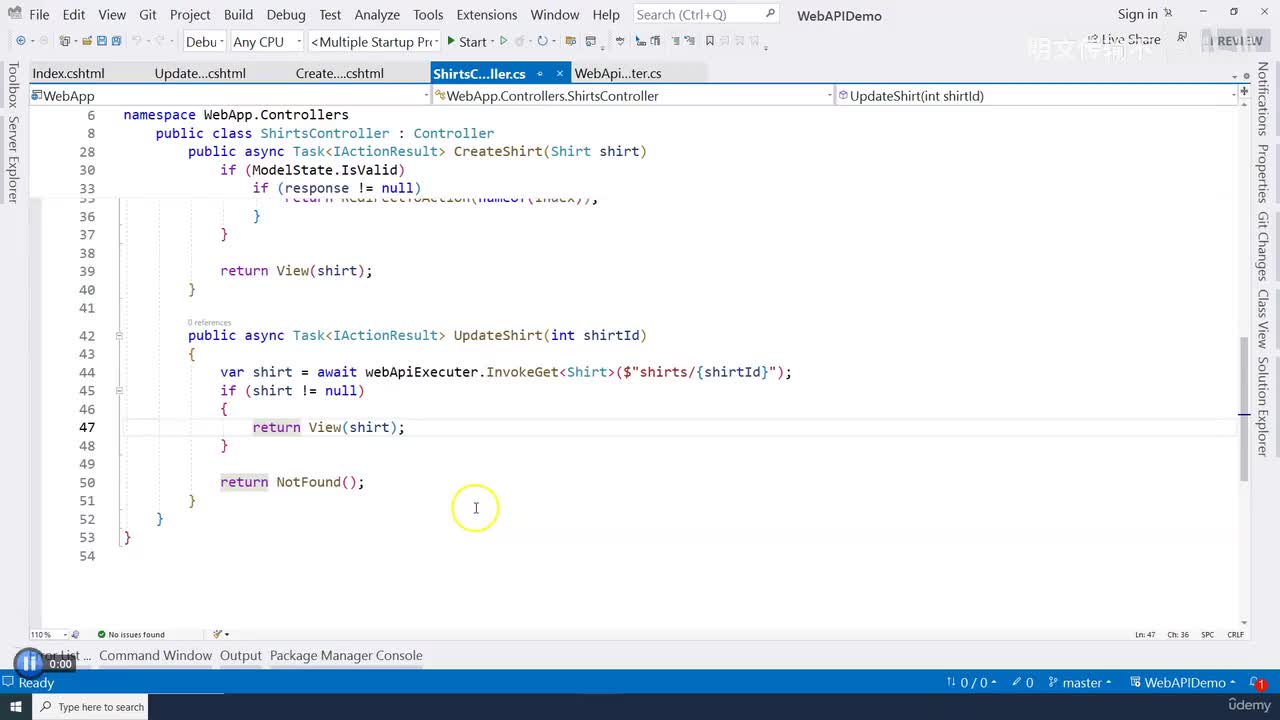Viewport: 1280px width, 720px height.
Task: Collapse the if block at line 45
Action: [118, 391]
